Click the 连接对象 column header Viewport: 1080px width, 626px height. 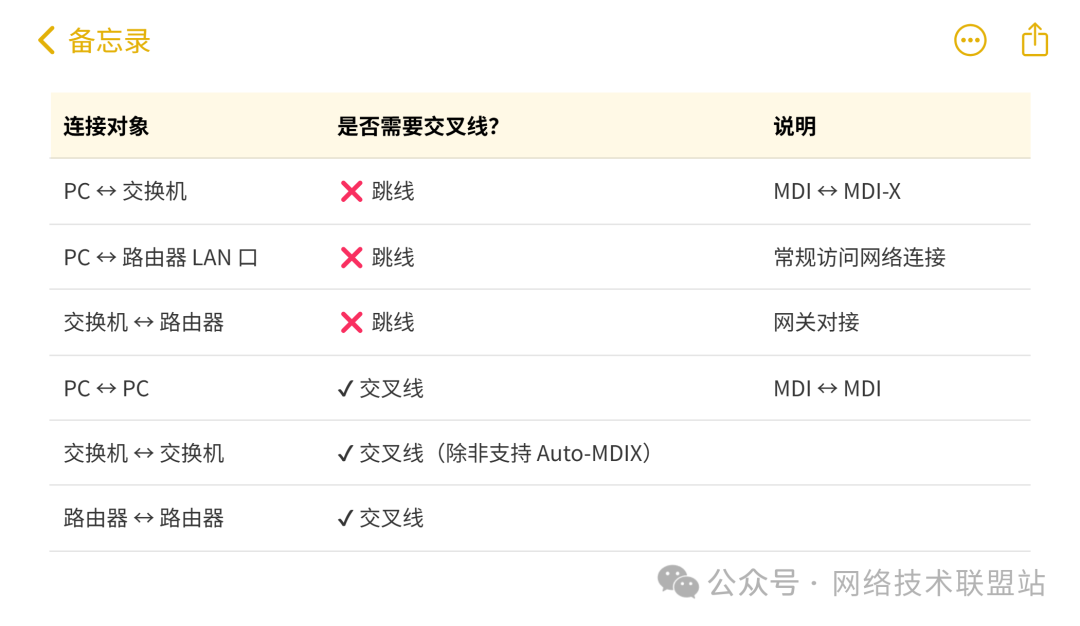(106, 126)
